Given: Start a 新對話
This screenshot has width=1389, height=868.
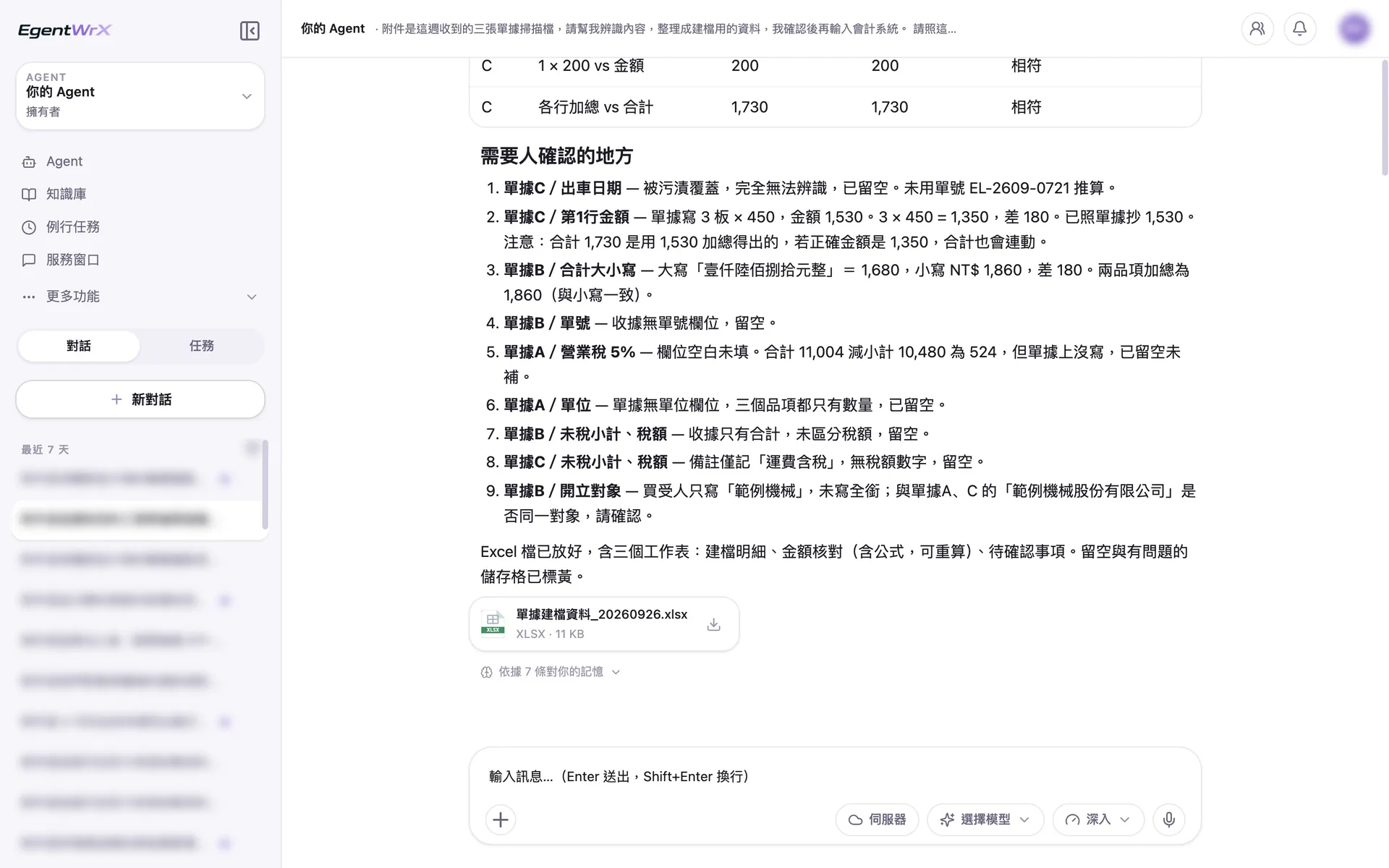Looking at the screenshot, I should point(140,399).
